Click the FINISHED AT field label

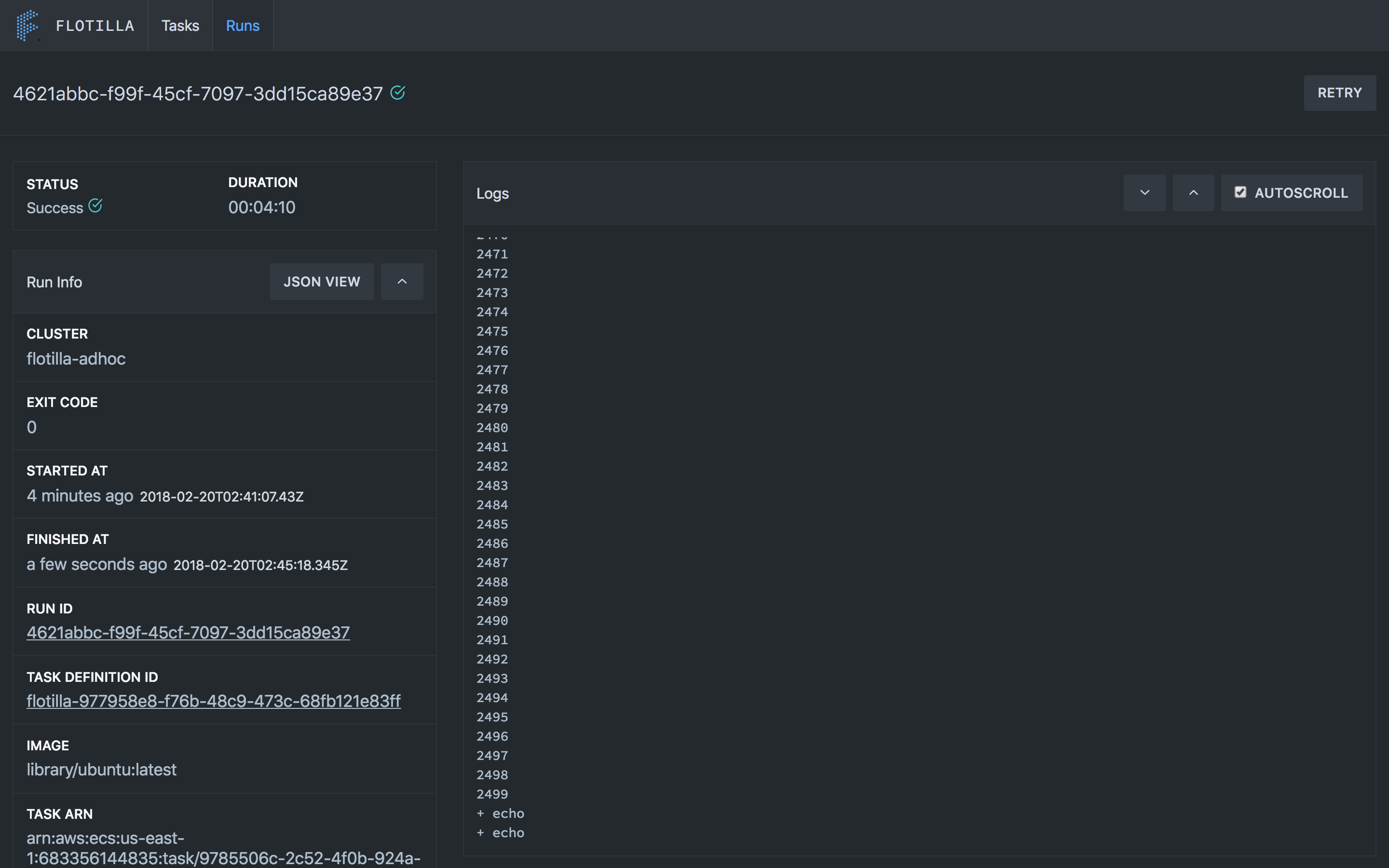tap(68, 540)
